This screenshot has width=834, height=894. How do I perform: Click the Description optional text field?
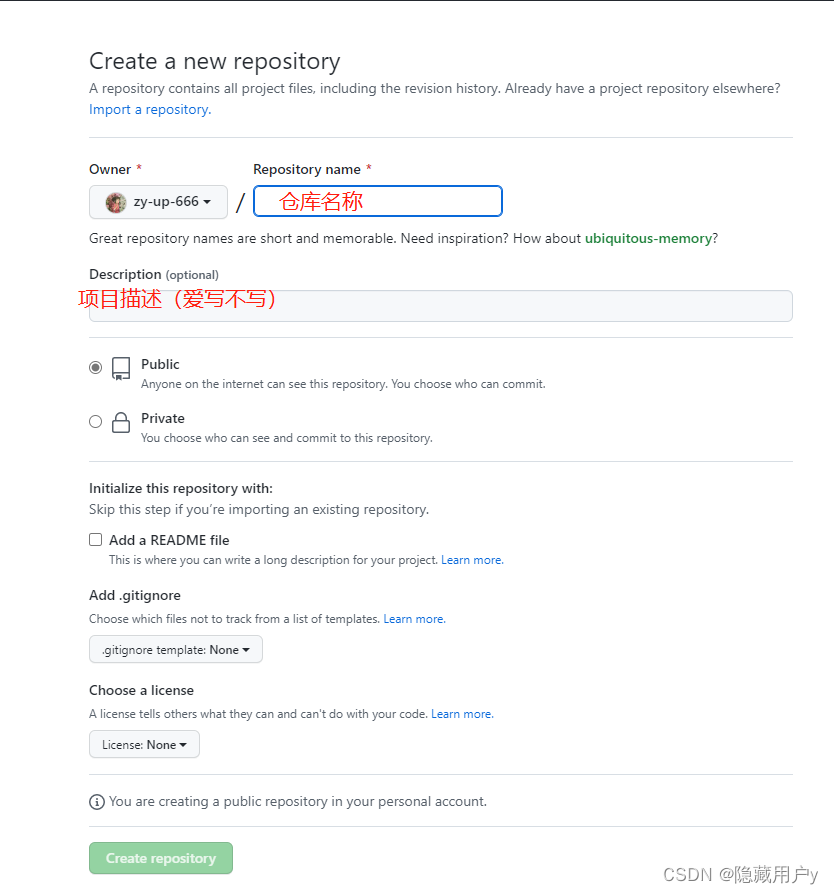click(x=440, y=306)
